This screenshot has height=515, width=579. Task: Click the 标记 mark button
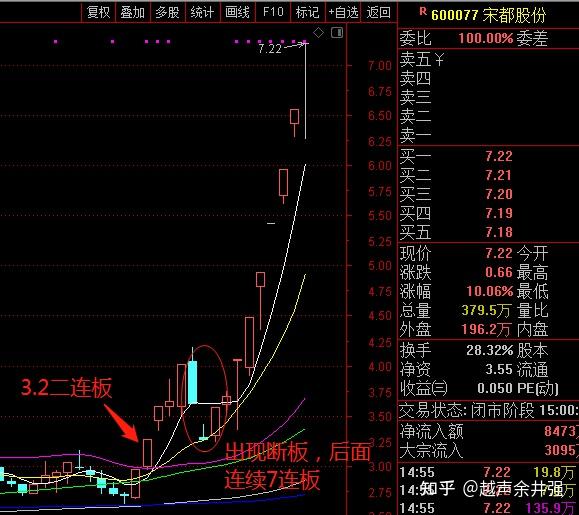308,13
